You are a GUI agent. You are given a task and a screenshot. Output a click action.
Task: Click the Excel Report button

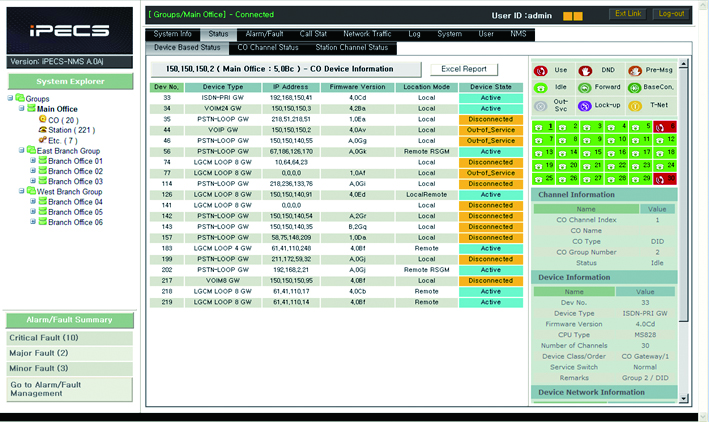pos(464,69)
